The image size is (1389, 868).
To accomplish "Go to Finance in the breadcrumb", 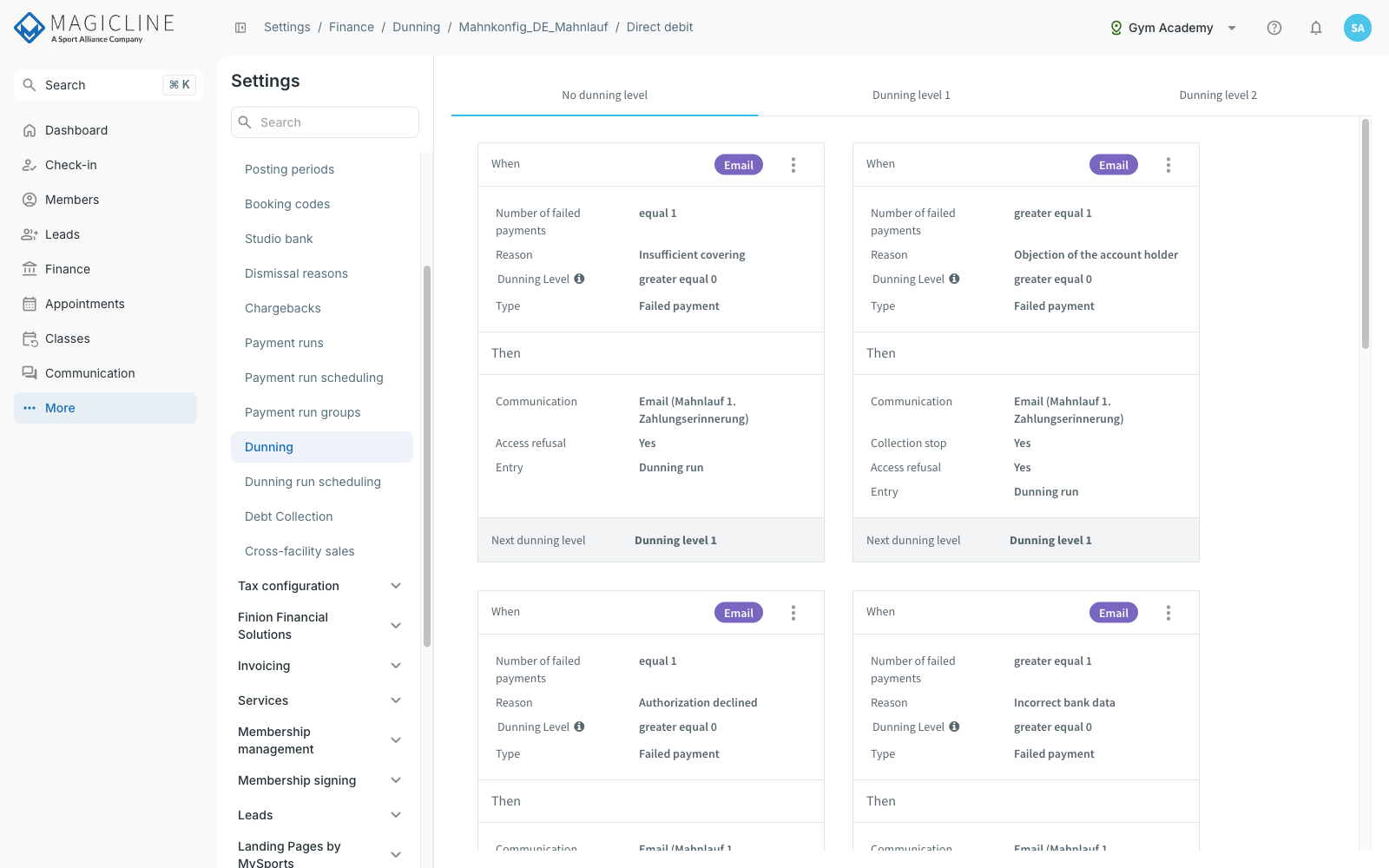I will (x=352, y=27).
